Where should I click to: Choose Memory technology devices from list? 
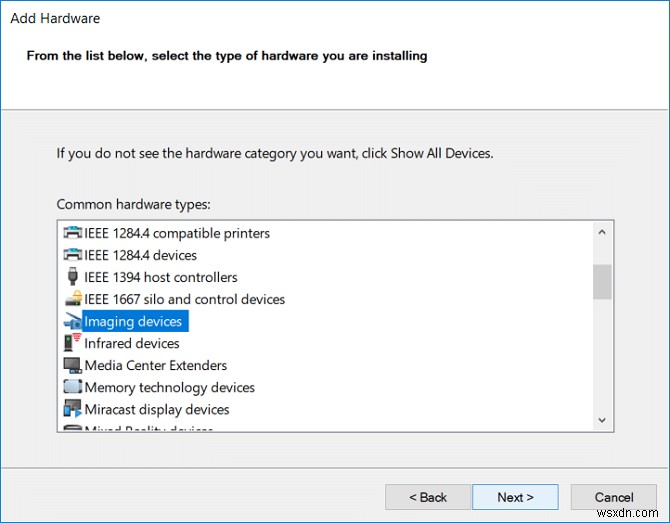point(169,387)
